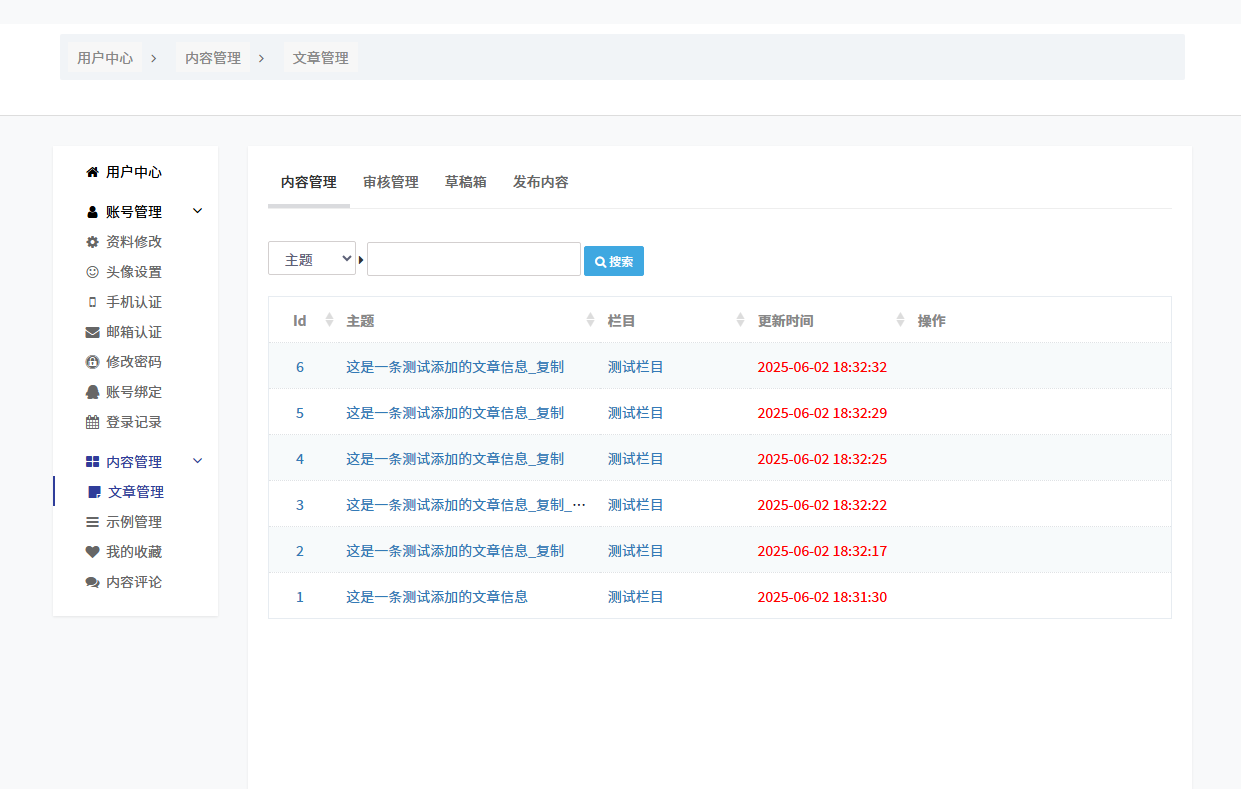Sort table by 更新时间 column arrows
This screenshot has height=789, width=1241.
click(900, 320)
